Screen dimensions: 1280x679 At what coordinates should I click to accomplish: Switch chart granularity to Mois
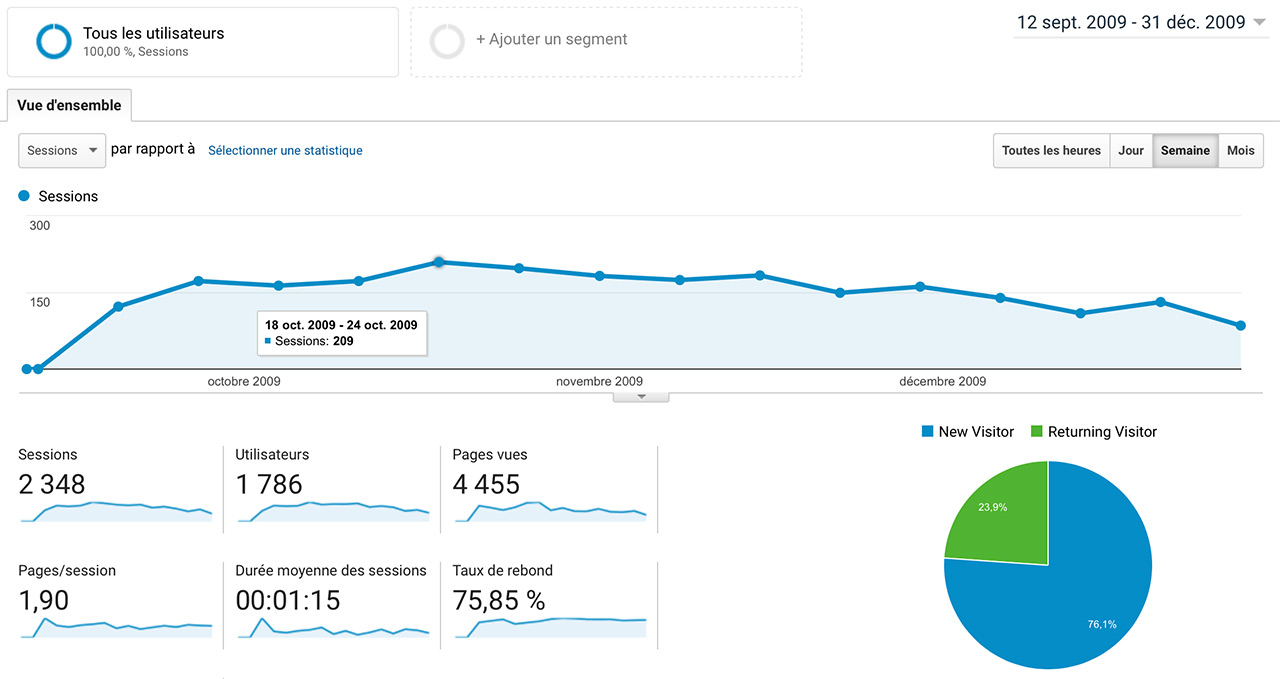click(x=1240, y=151)
